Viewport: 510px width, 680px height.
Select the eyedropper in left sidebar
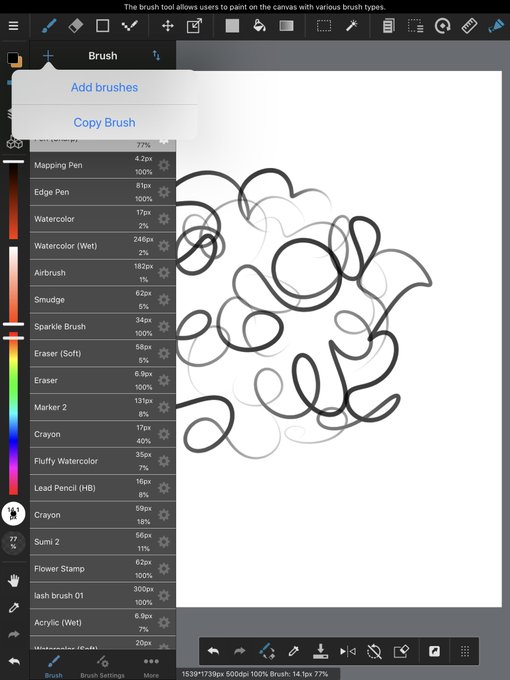14,608
